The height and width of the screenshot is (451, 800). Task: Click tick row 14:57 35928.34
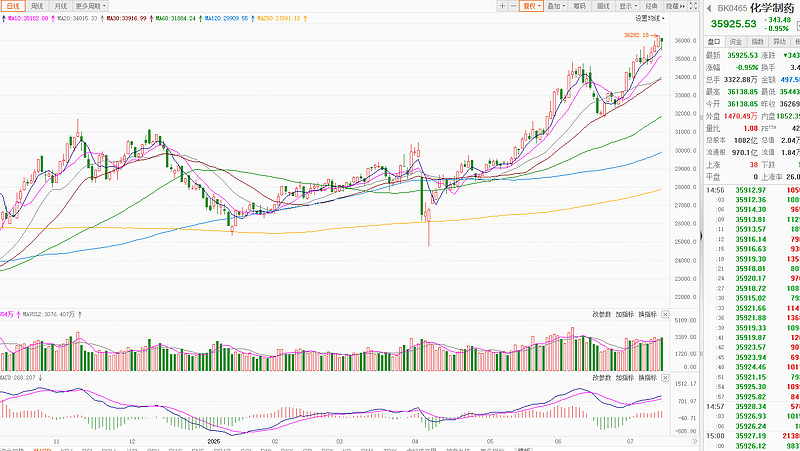(x=752, y=407)
